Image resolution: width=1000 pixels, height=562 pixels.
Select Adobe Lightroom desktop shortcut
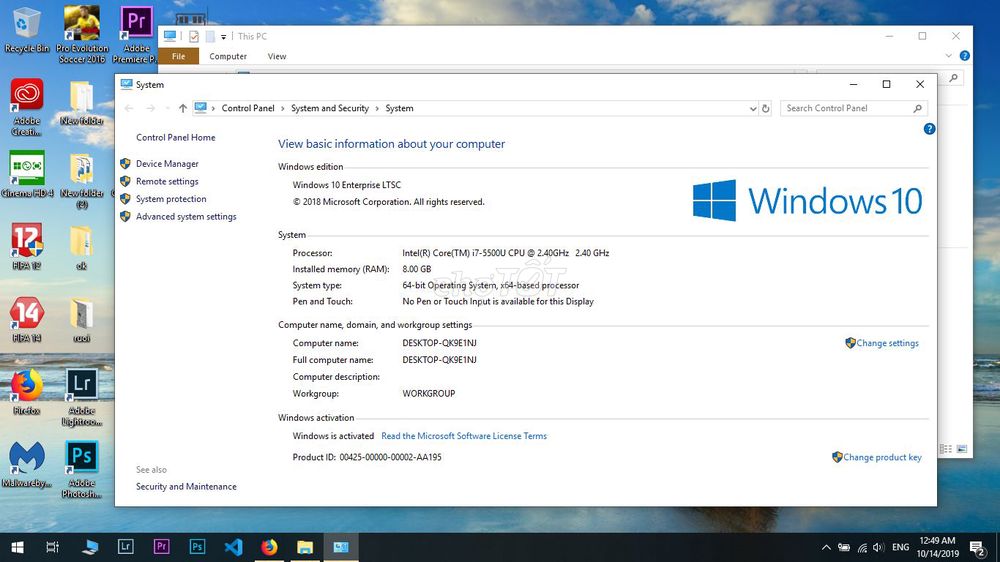click(x=82, y=397)
